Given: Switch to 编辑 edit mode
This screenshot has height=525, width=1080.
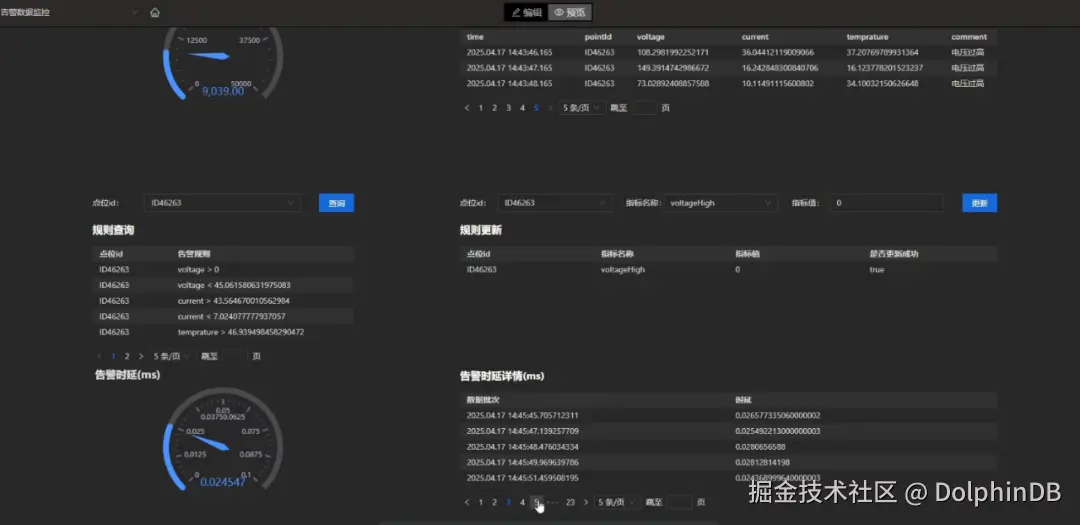Looking at the screenshot, I should (527, 12).
